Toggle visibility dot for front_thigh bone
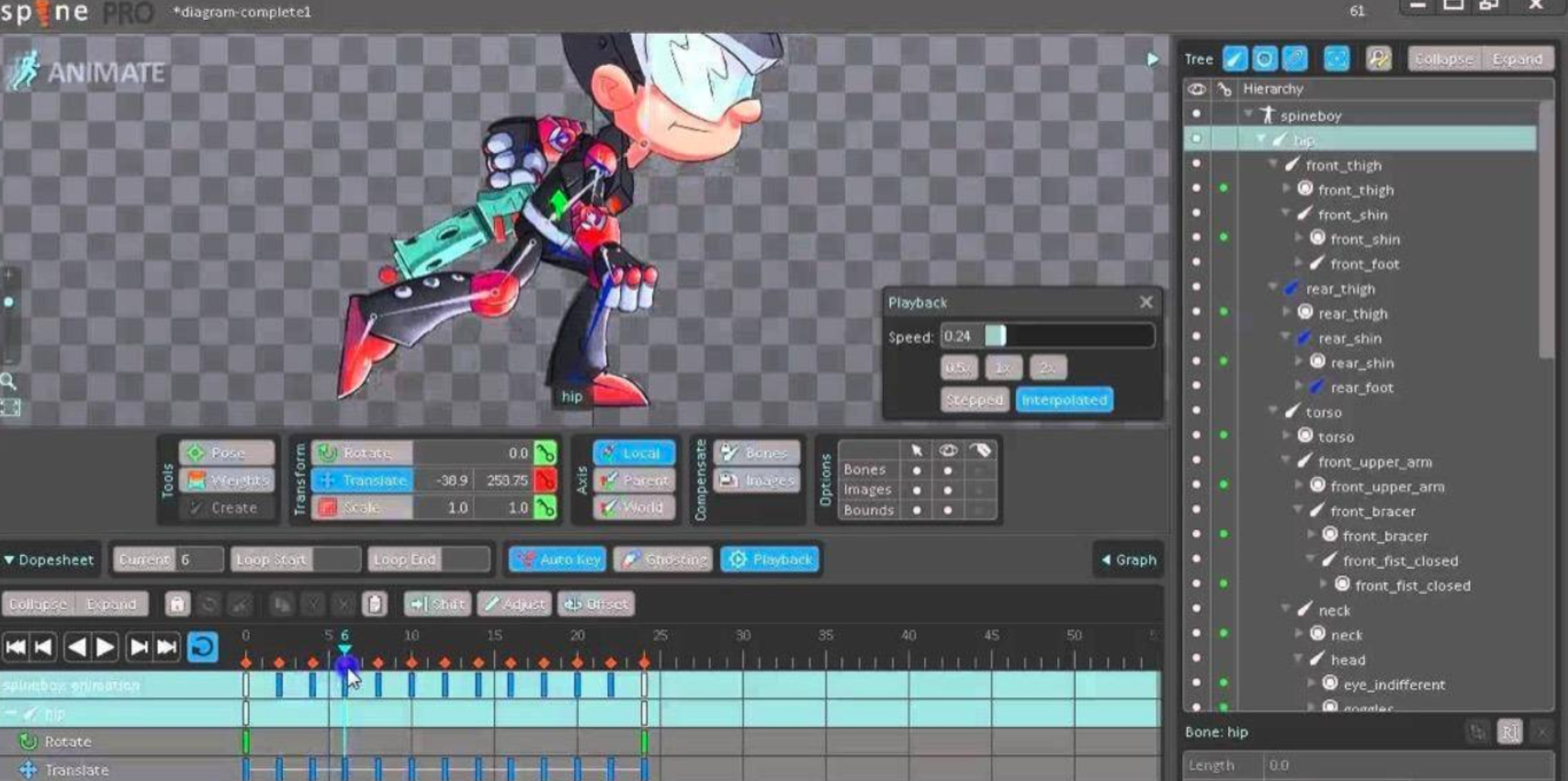Screen dimensions: 1568x781 1196,164
